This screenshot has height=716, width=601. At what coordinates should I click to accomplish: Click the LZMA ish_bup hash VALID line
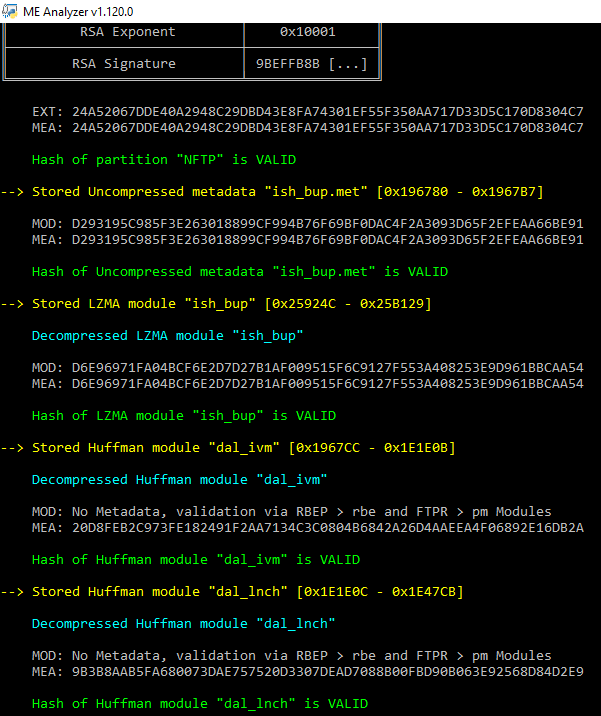[184, 416]
